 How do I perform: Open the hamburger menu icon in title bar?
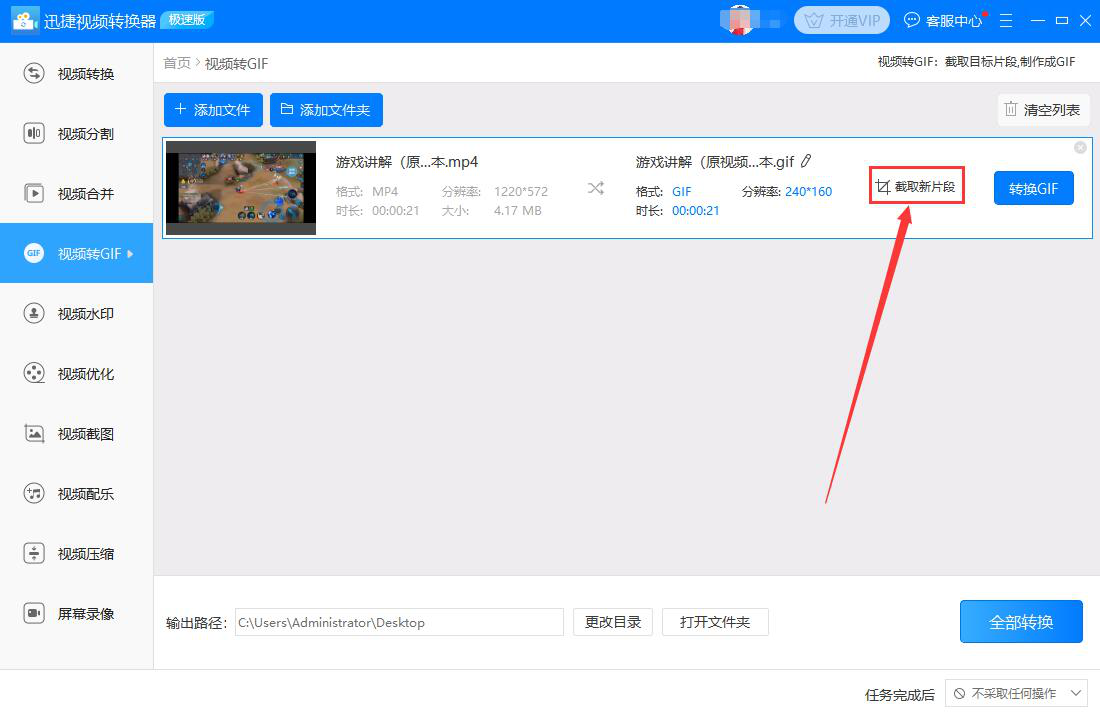tap(1006, 20)
